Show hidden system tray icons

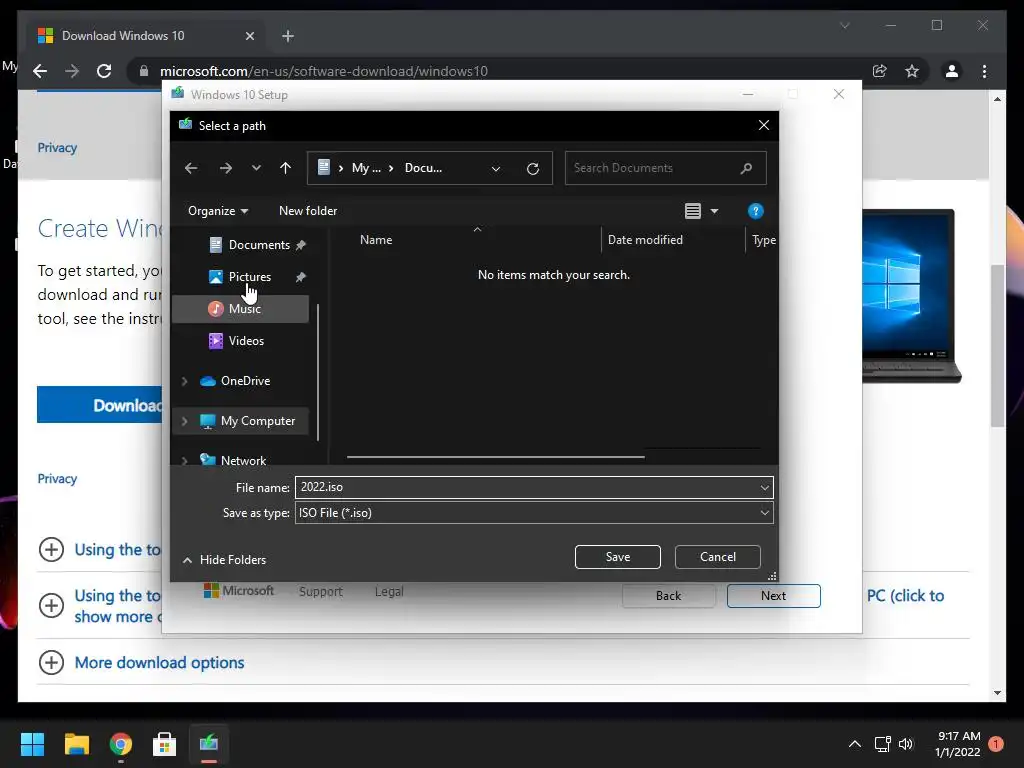point(854,744)
